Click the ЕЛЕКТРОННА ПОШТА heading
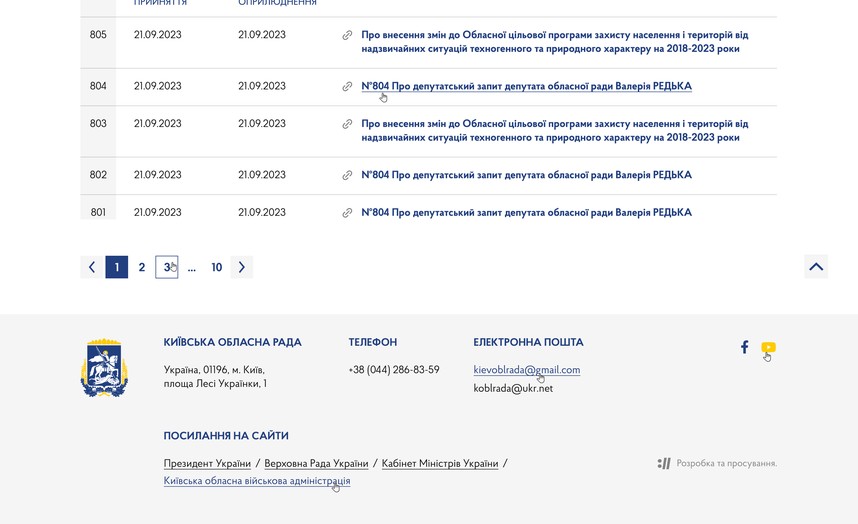 point(528,342)
